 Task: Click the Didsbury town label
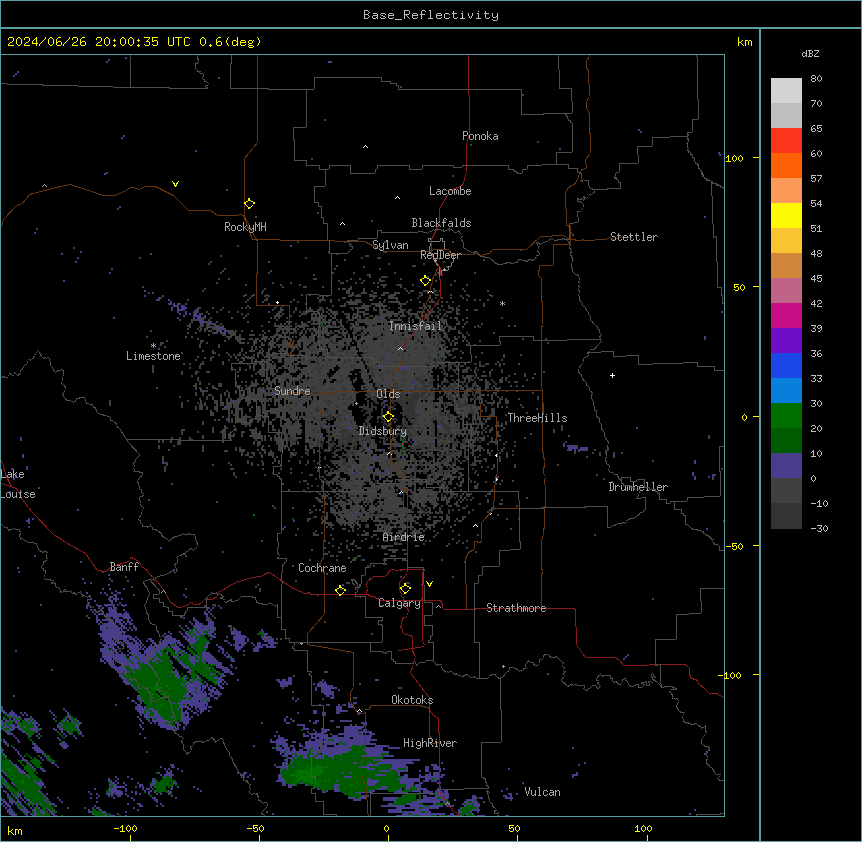click(383, 431)
